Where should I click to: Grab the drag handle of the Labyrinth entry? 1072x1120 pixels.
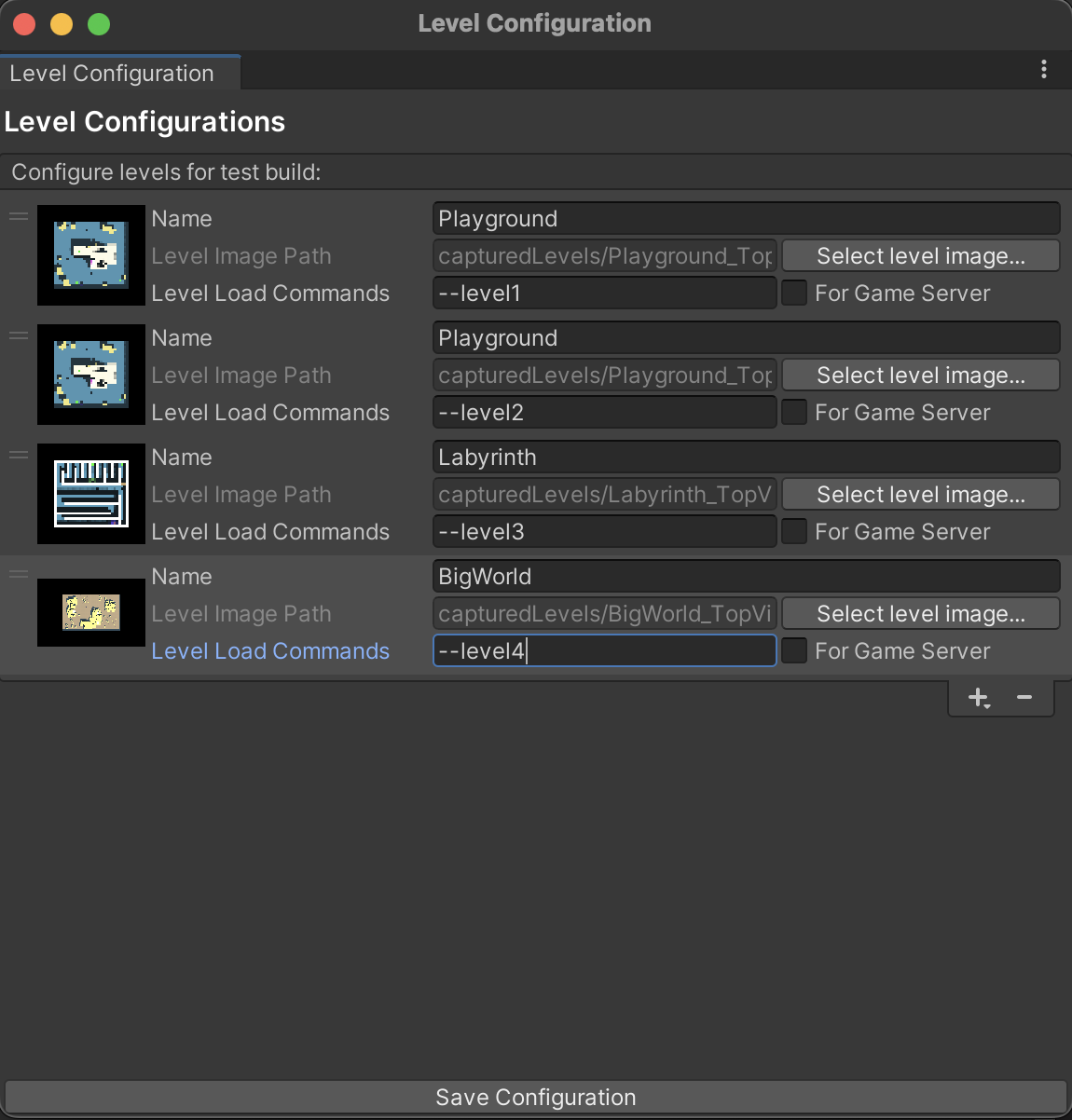pyautogui.click(x=19, y=456)
